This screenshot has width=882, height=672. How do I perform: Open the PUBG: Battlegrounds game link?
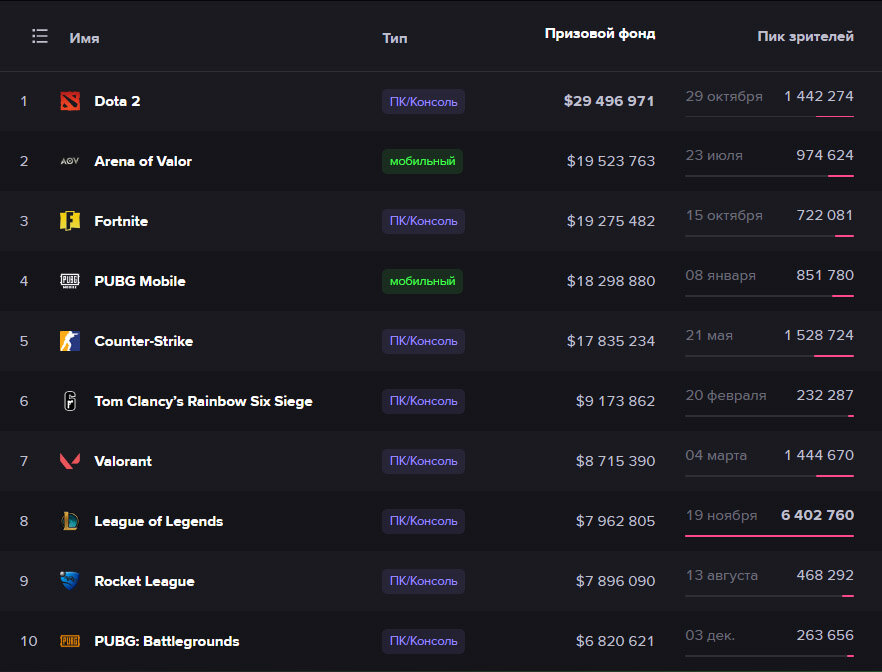166,641
